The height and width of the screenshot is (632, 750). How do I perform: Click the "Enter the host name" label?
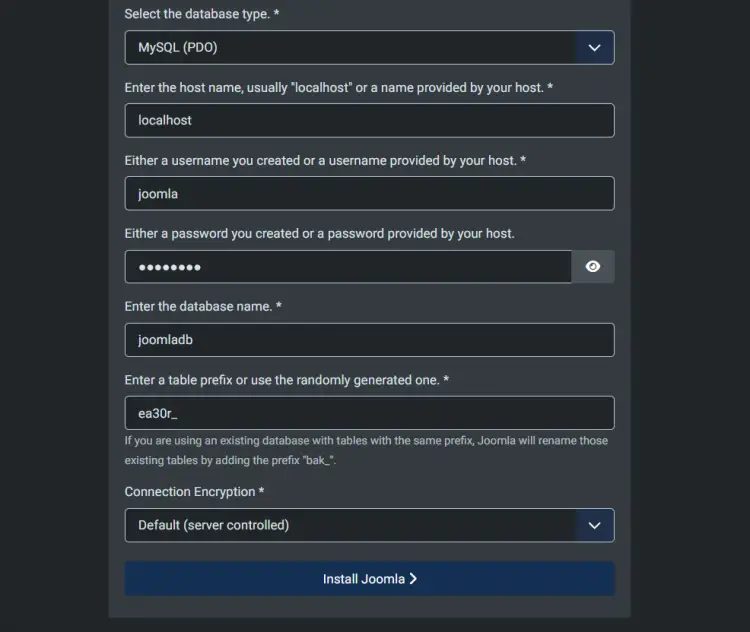338,88
